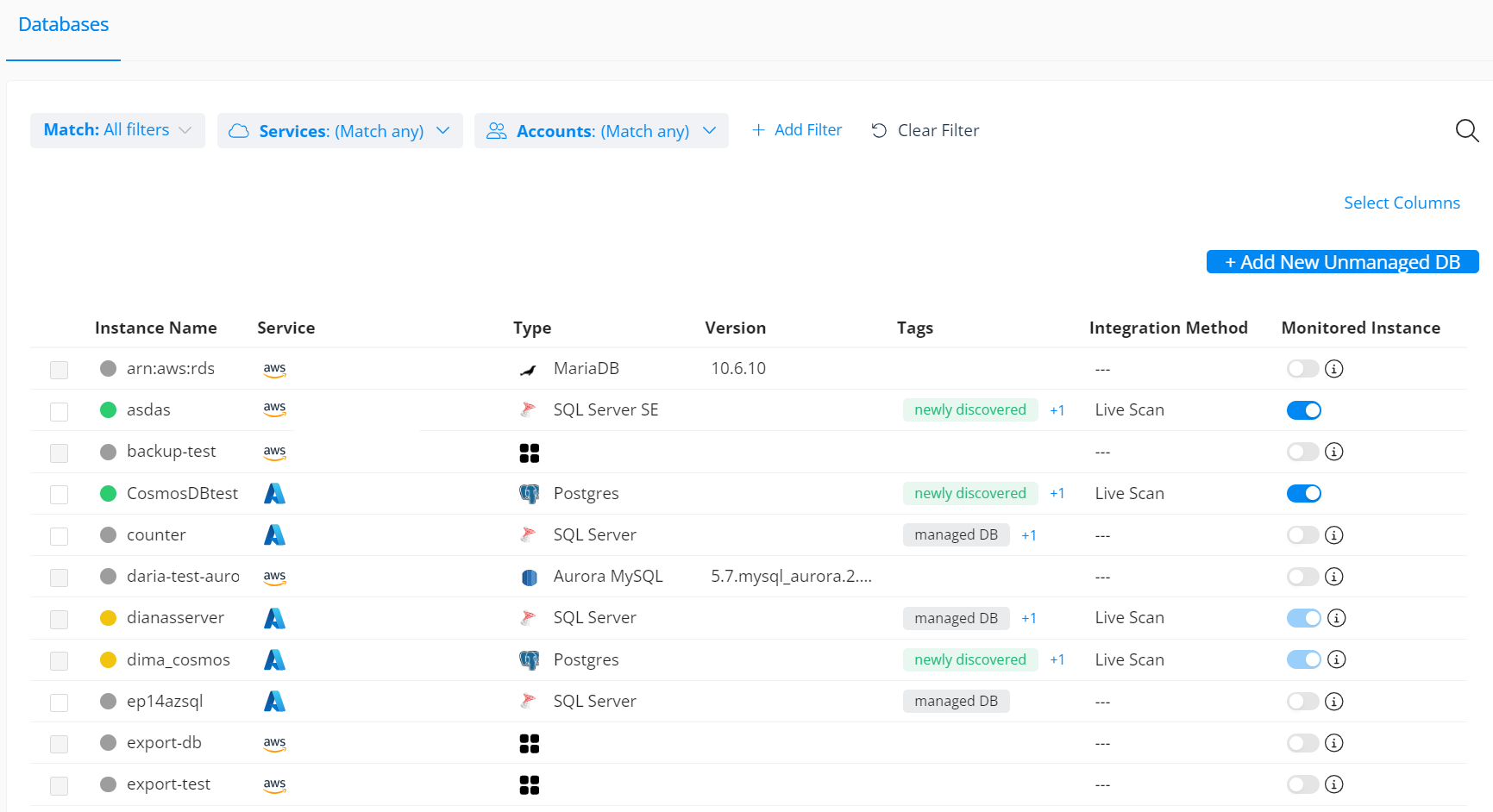This screenshot has height=812, width=1493.
Task: Select the AWS service icon next to asdas
Action: tap(274, 410)
